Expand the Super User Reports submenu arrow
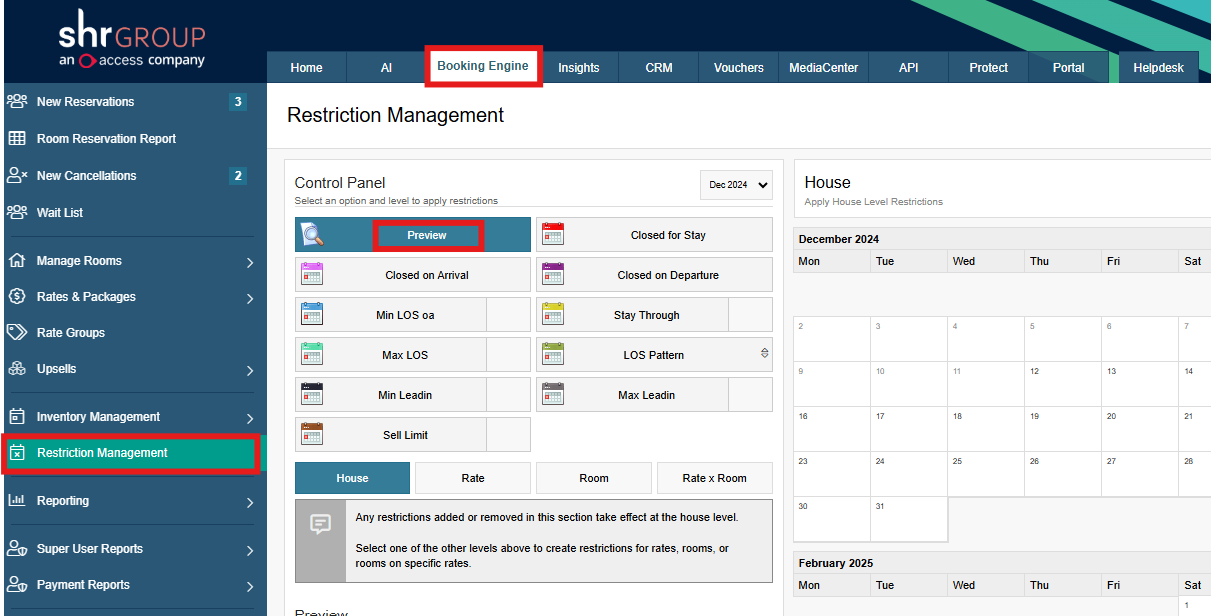 (x=250, y=550)
